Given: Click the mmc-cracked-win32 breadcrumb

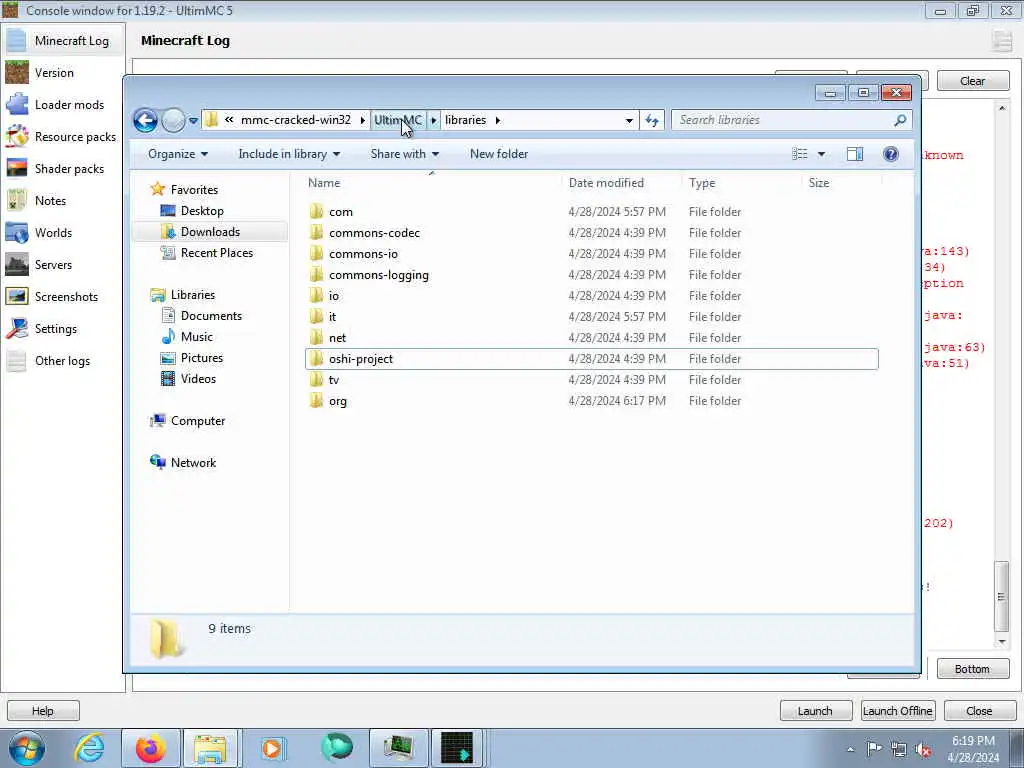Looking at the screenshot, I should pos(296,120).
